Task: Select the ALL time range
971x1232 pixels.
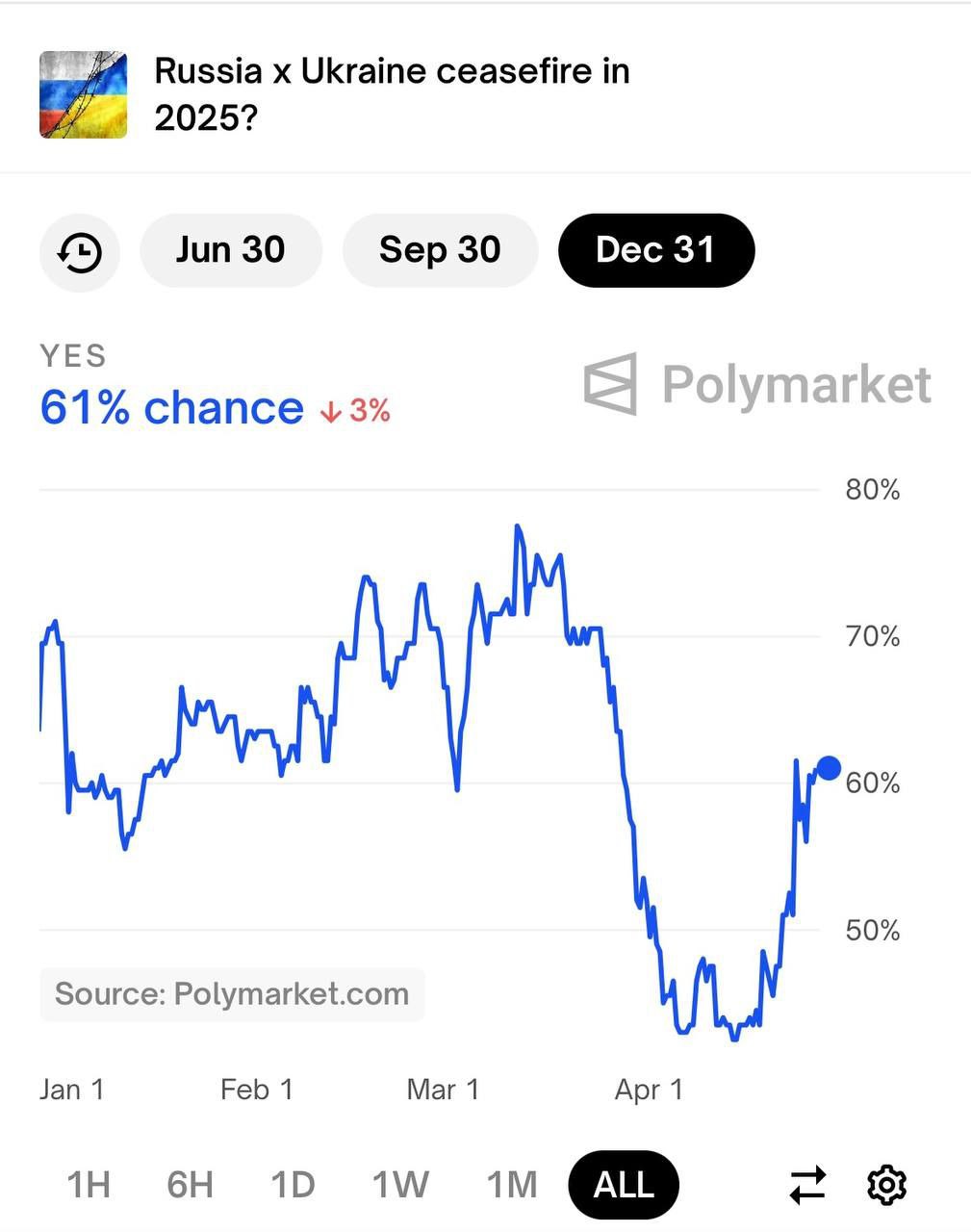Action: 624,1185
